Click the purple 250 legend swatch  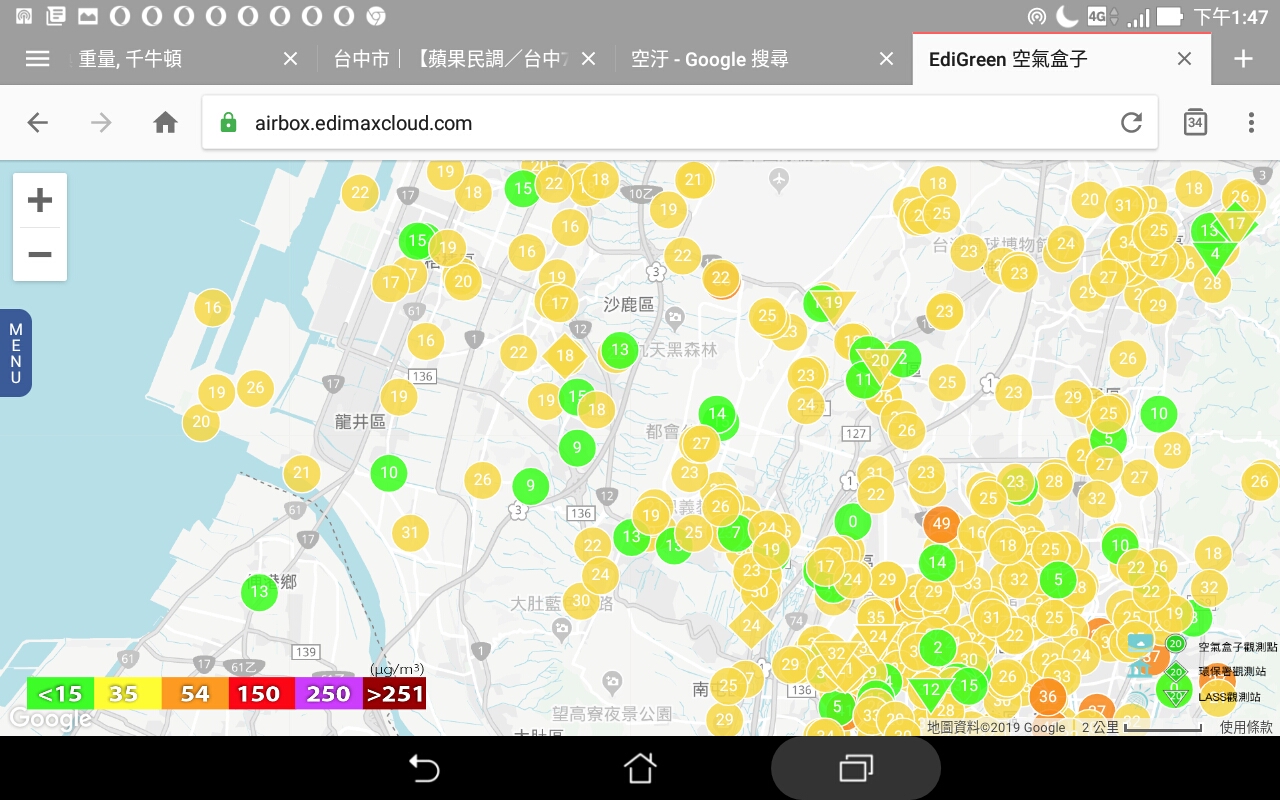pos(328,693)
